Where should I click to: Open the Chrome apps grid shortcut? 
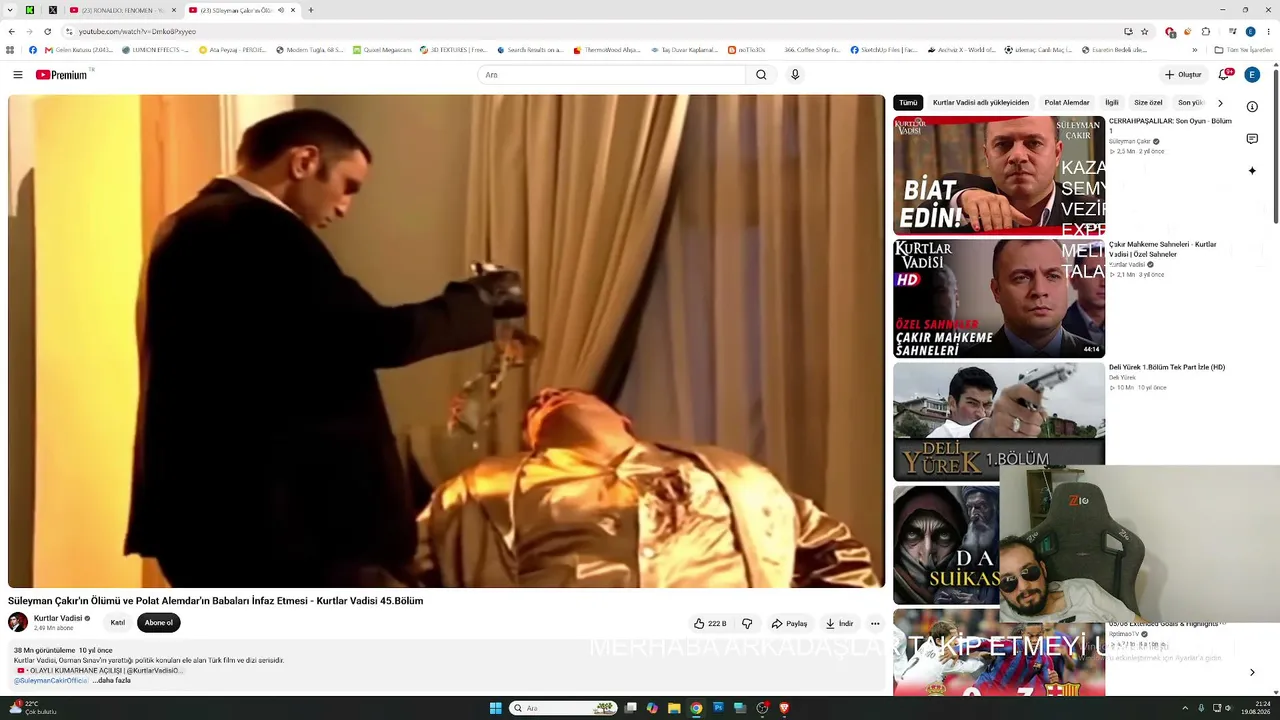(x=10, y=50)
